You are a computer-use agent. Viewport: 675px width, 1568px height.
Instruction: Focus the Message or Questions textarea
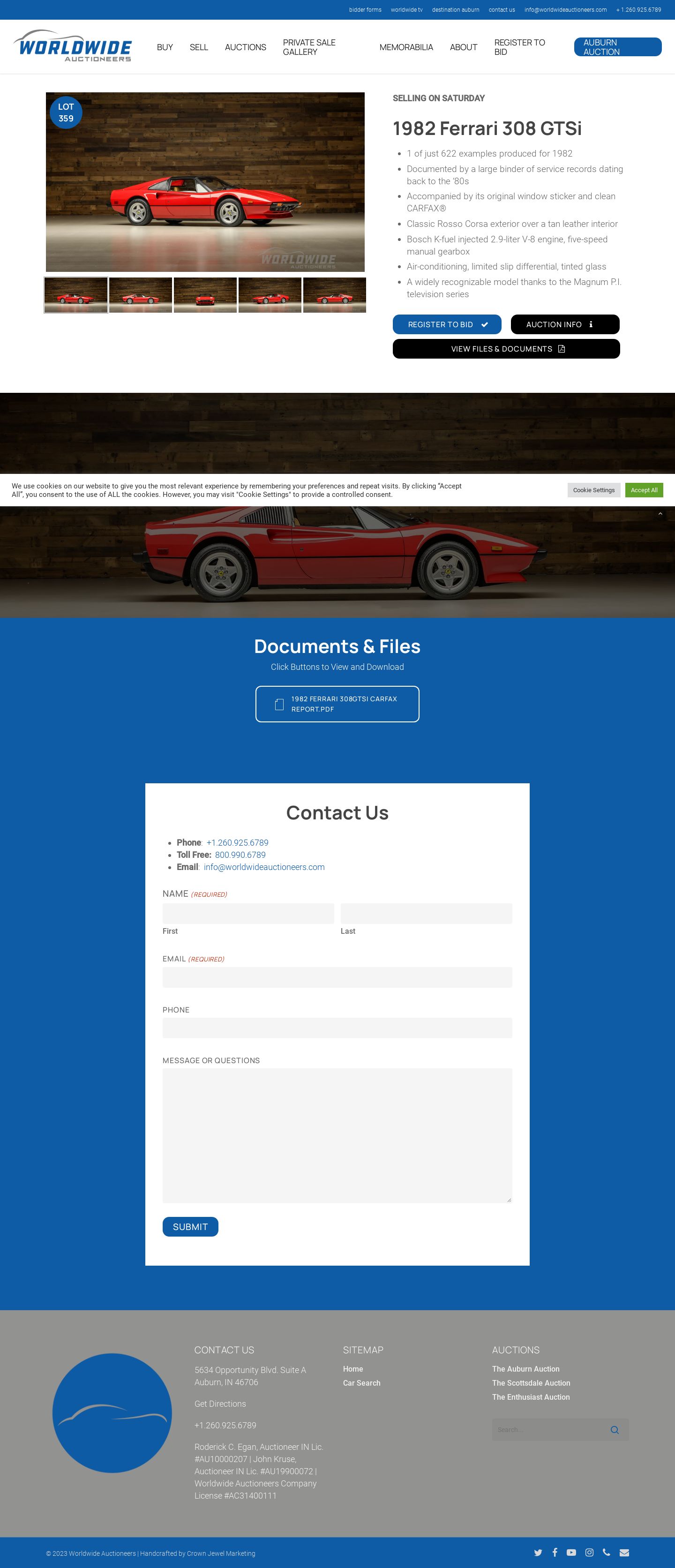(x=337, y=1136)
